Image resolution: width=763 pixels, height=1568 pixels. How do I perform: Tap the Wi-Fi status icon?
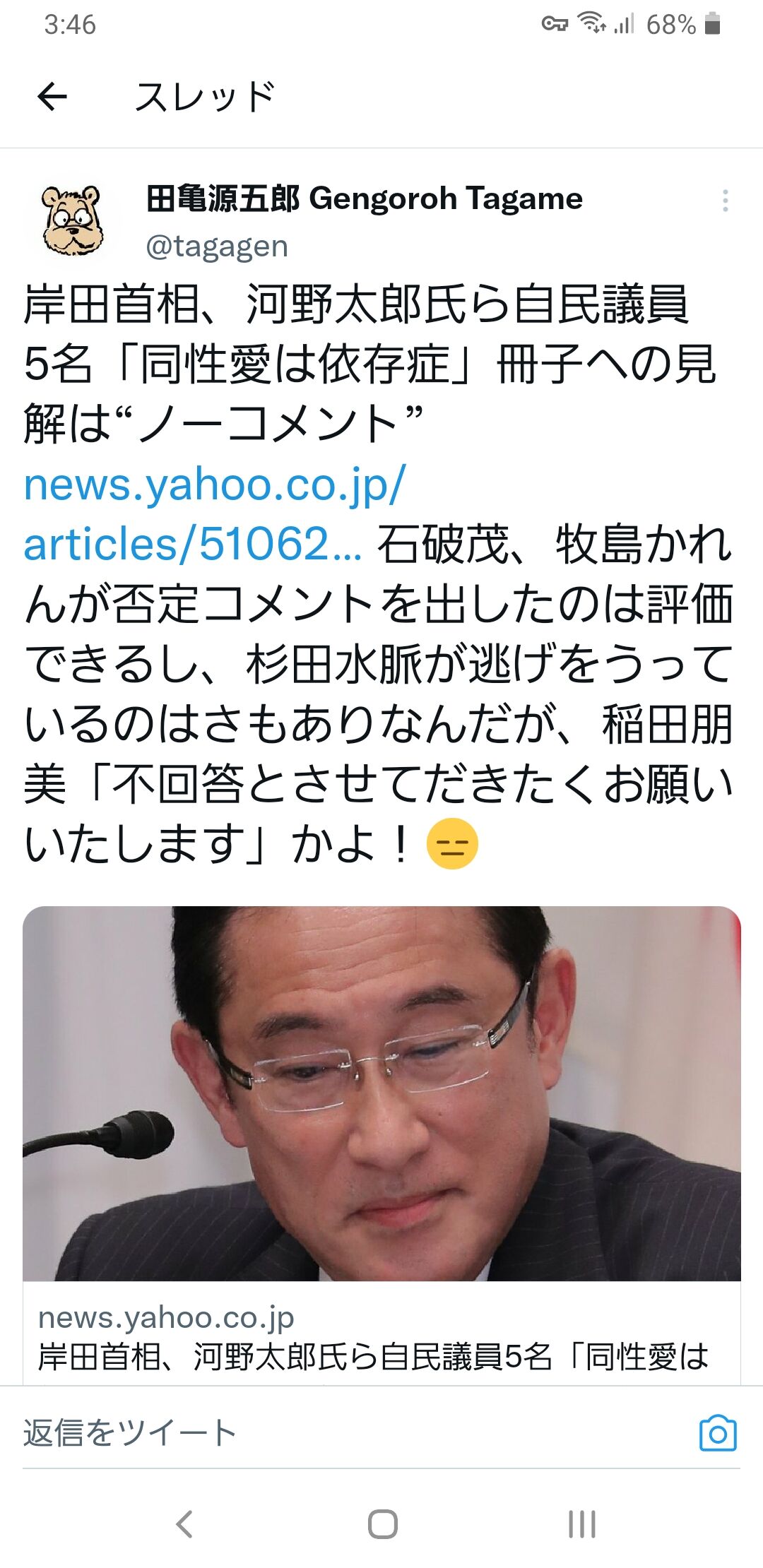pos(591,23)
